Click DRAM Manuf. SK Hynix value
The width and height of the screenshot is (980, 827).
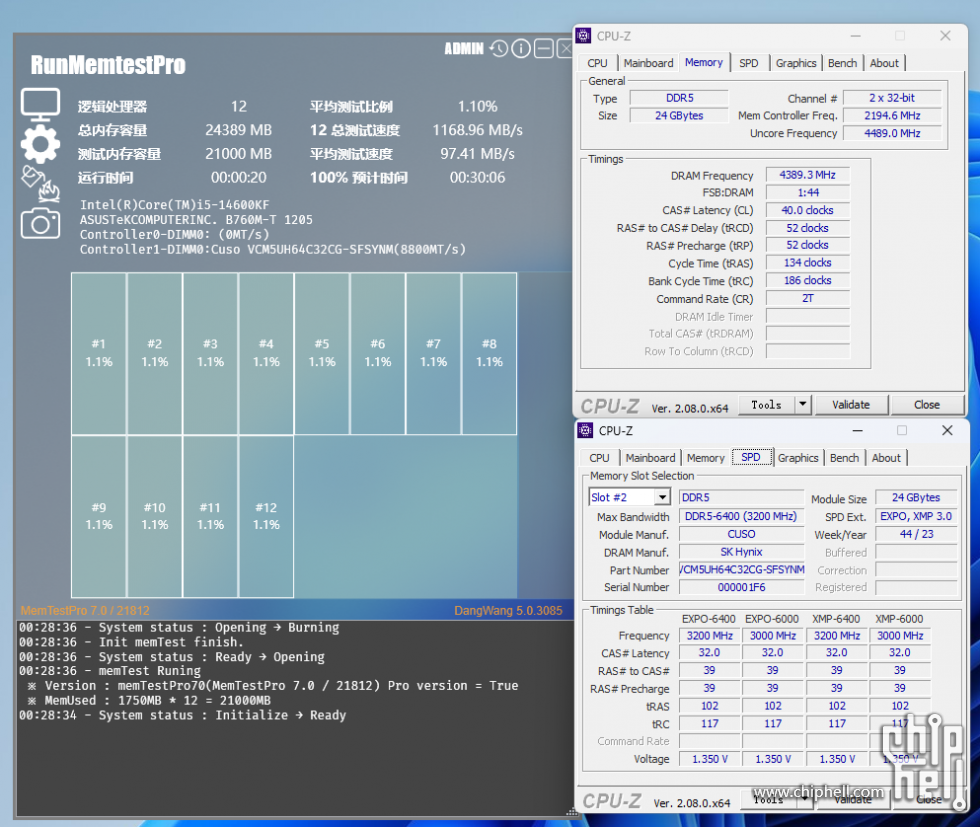[x=741, y=552]
